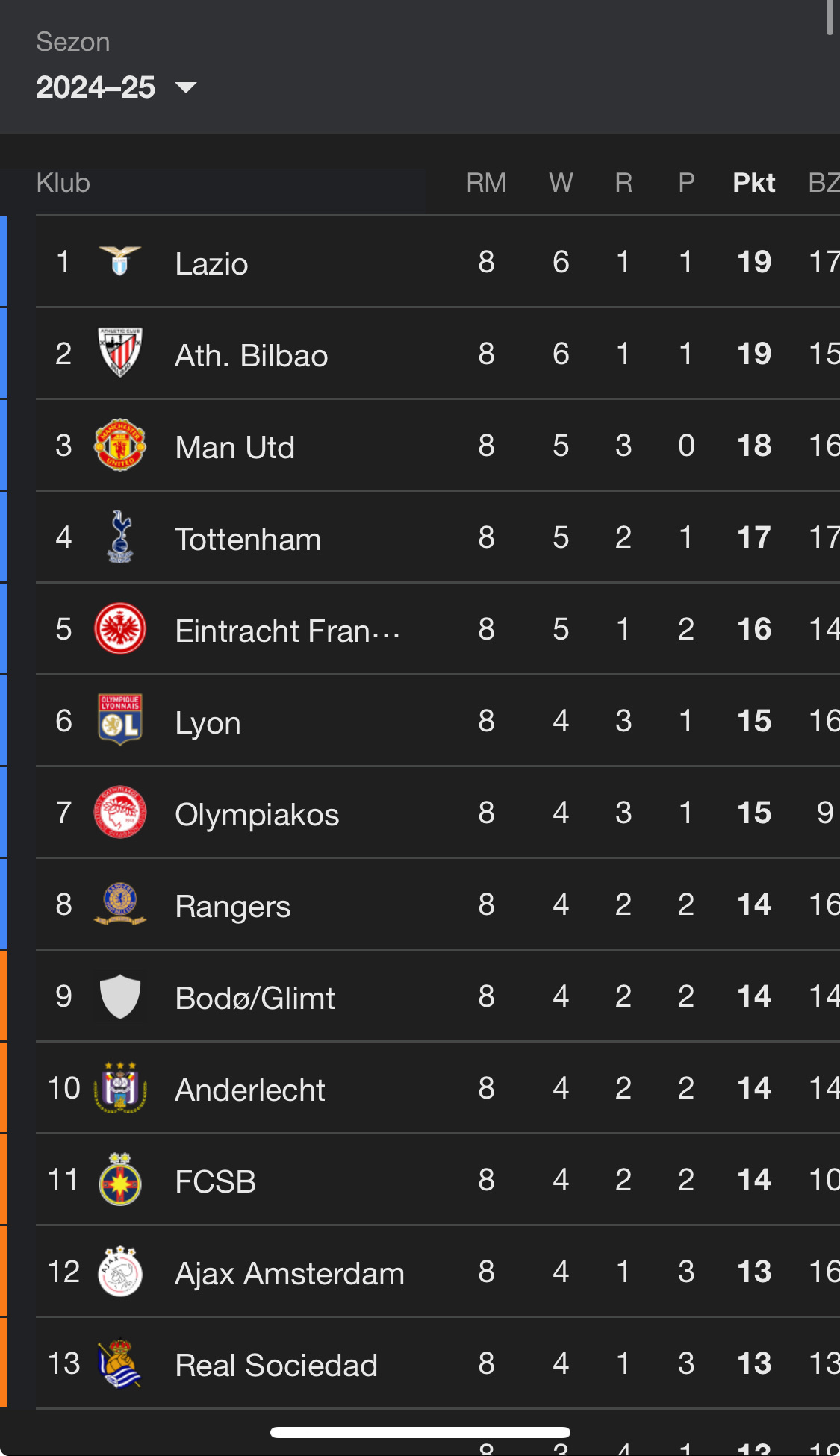Select the Rangers club badge
840x1456 pixels.
[x=119, y=904]
